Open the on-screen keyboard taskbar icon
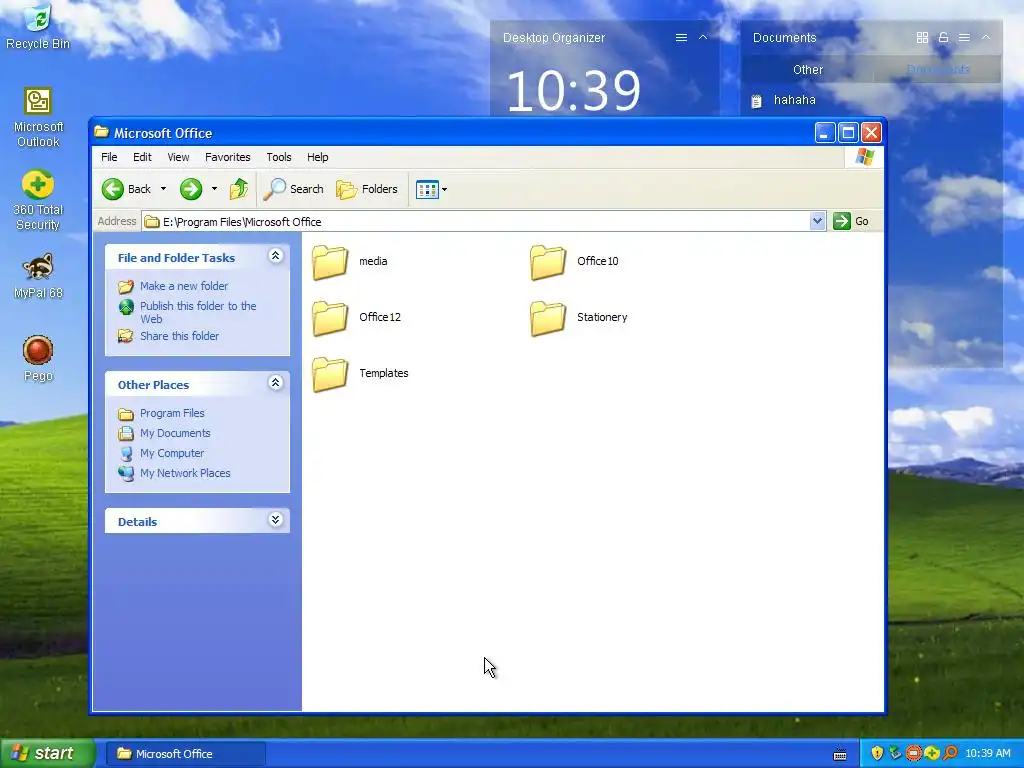 click(x=840, y=755)
